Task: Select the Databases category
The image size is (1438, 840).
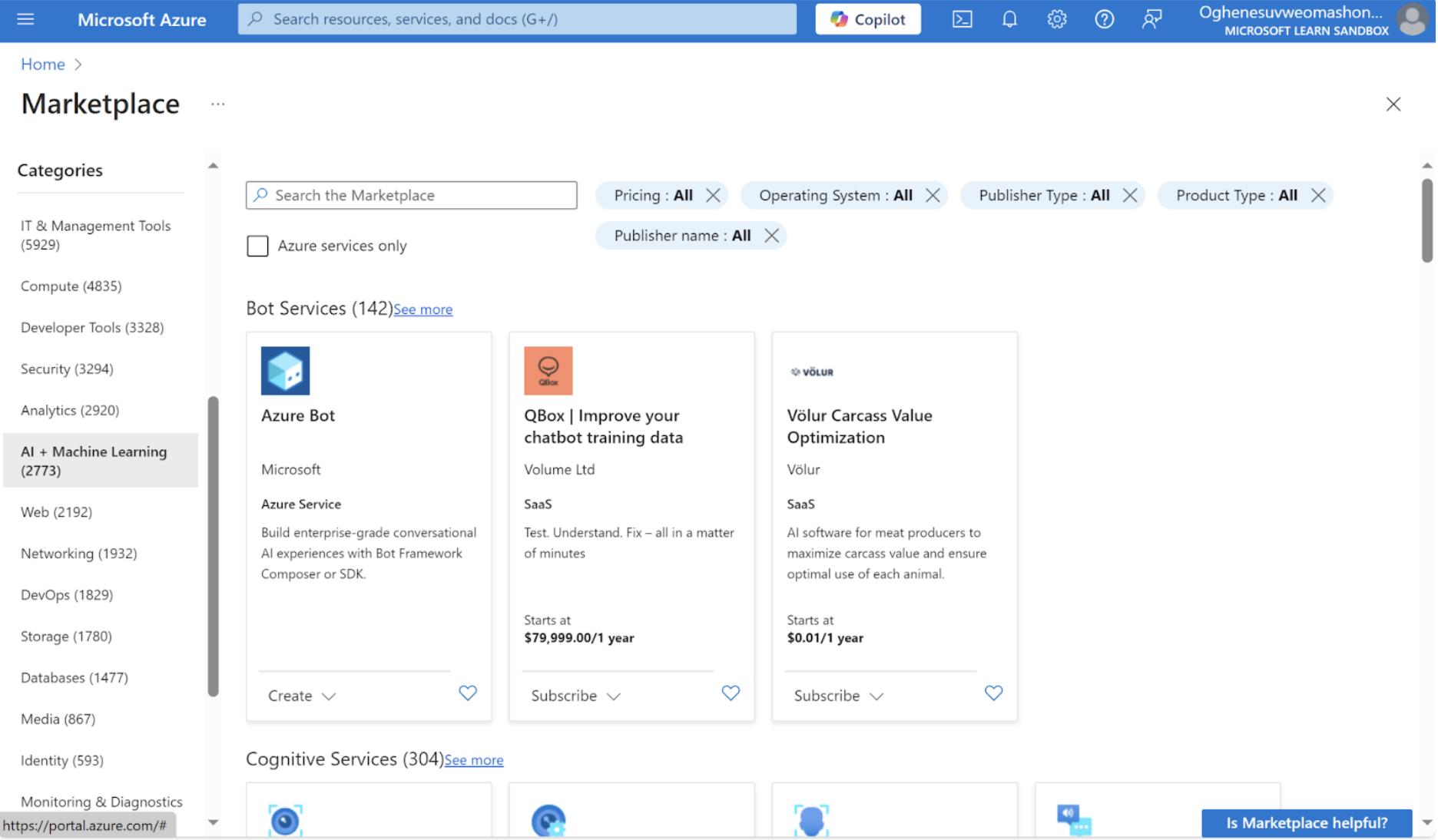Action: (101, 679)
